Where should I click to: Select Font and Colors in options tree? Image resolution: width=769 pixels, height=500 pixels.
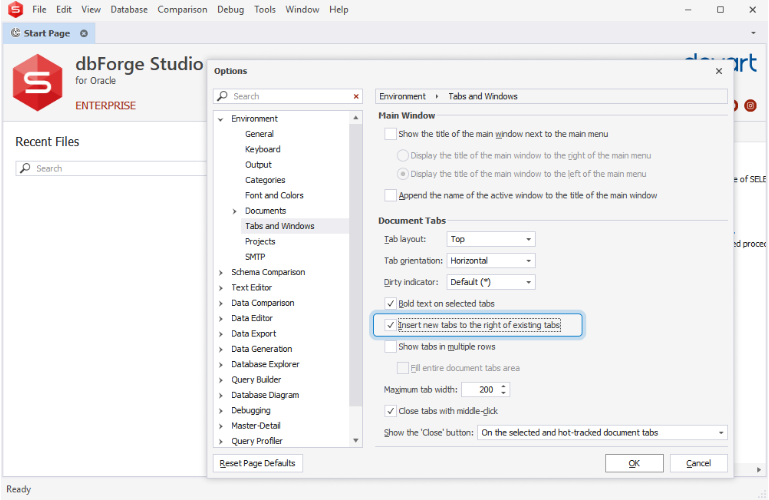click(274, 195)
